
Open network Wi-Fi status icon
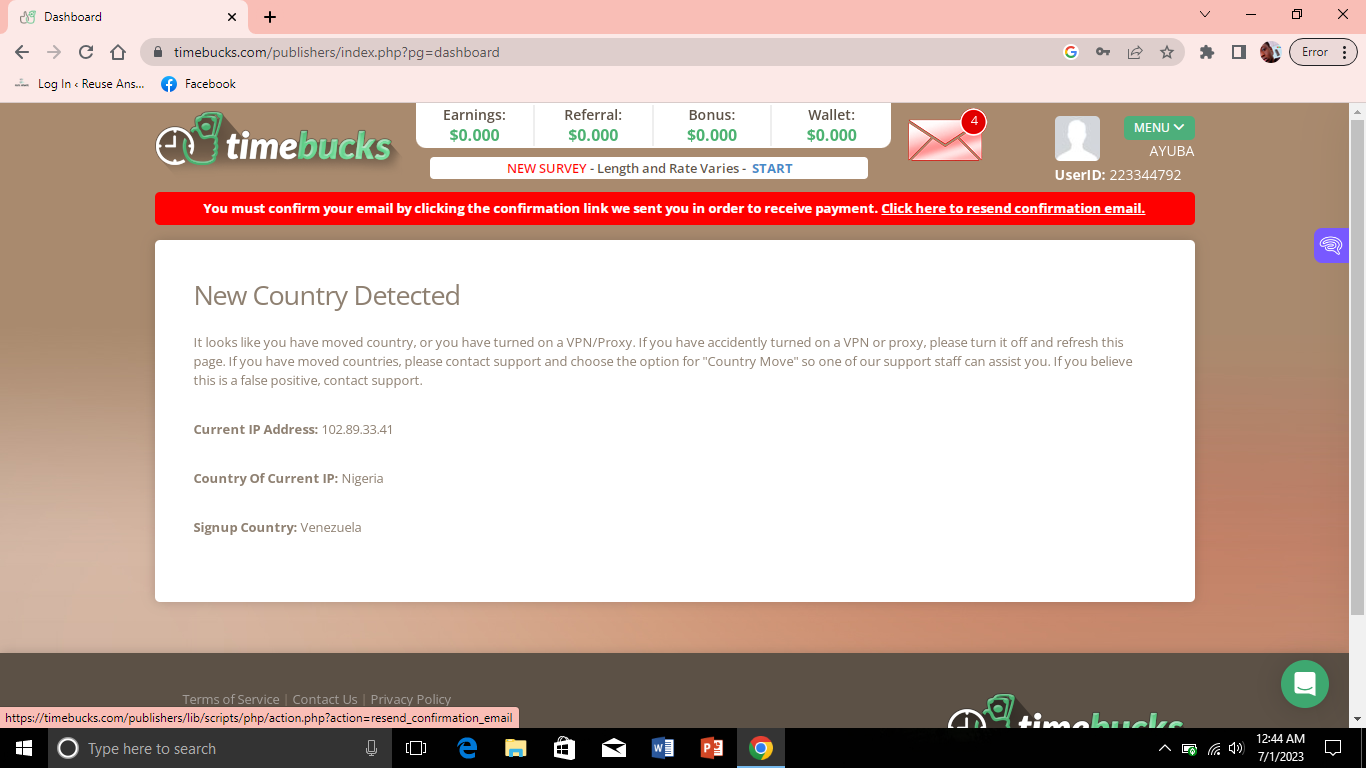1213,748
